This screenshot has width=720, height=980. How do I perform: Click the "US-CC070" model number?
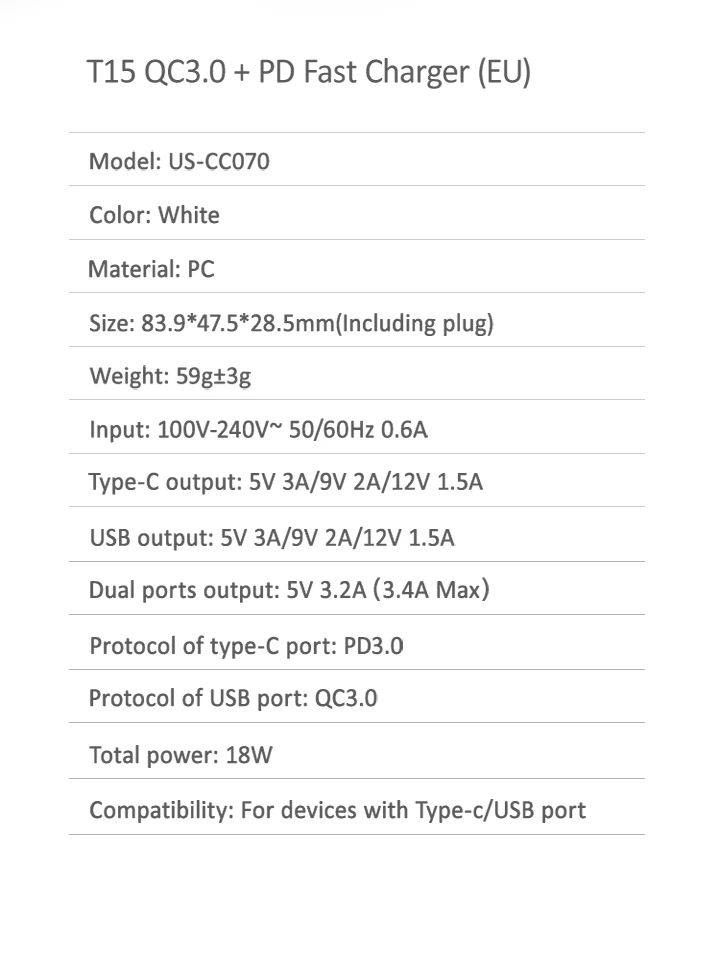click(219, 161)
